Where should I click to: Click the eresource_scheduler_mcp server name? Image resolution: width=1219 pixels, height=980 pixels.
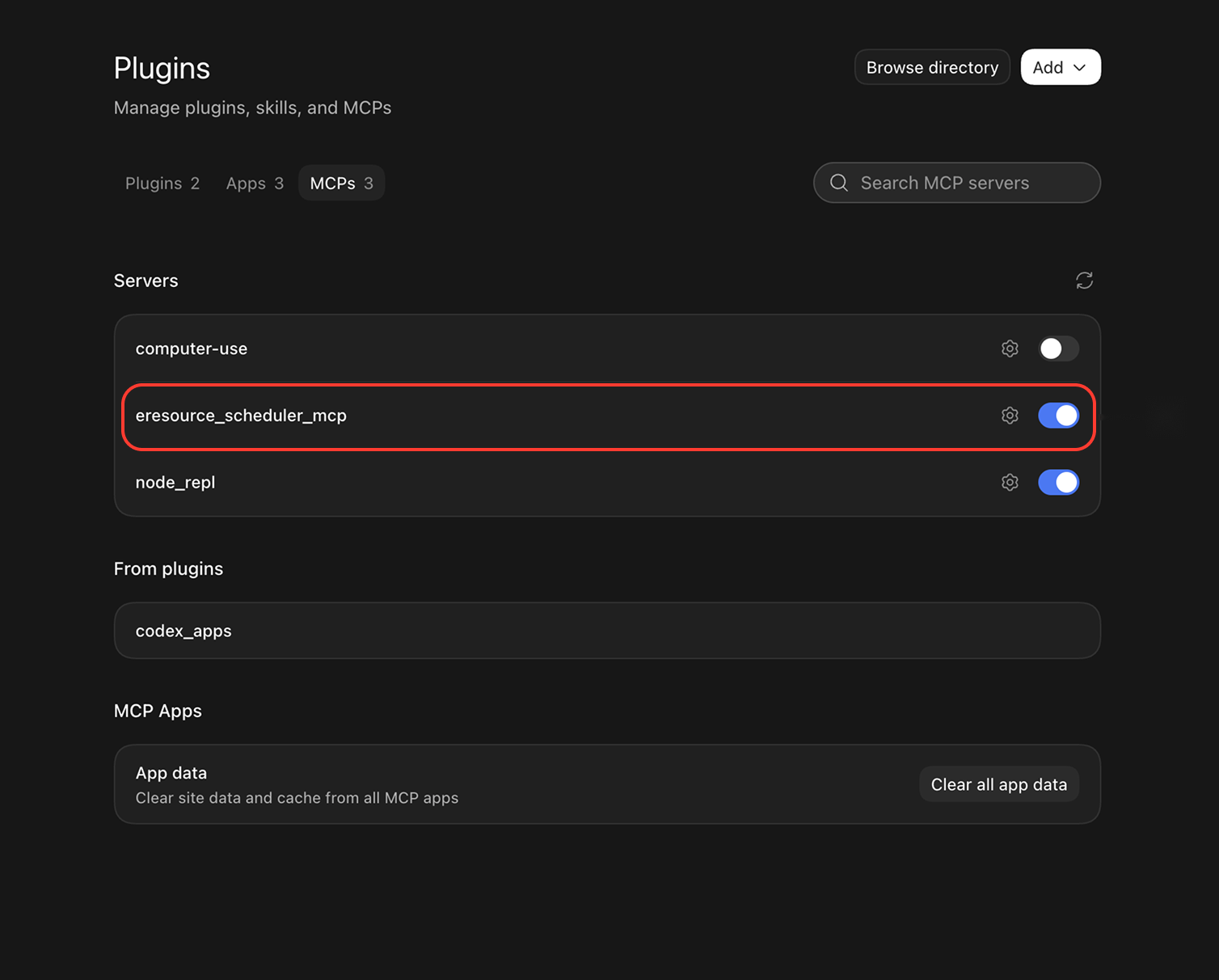click(241, 416)
